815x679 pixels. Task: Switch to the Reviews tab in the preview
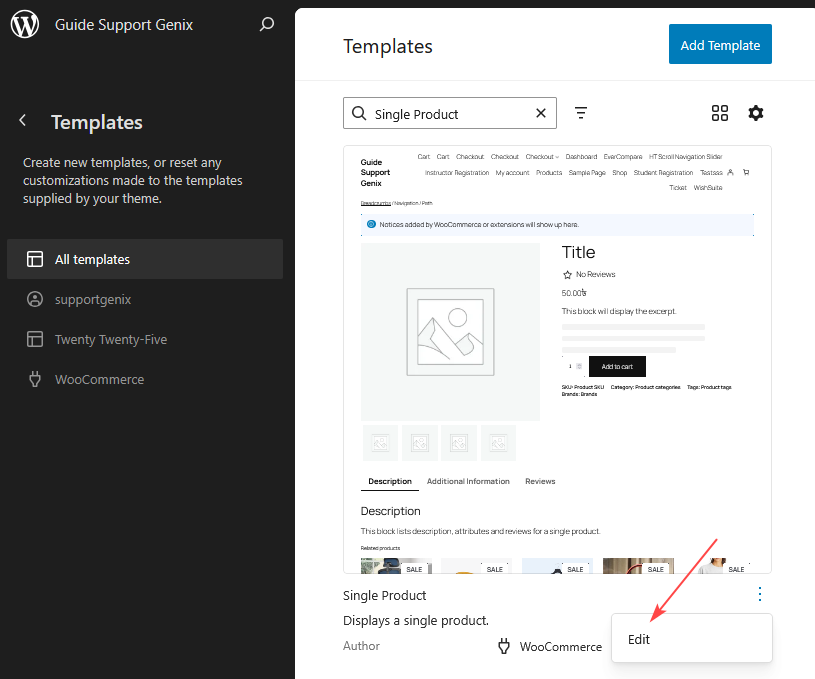[x=540, y=481]
